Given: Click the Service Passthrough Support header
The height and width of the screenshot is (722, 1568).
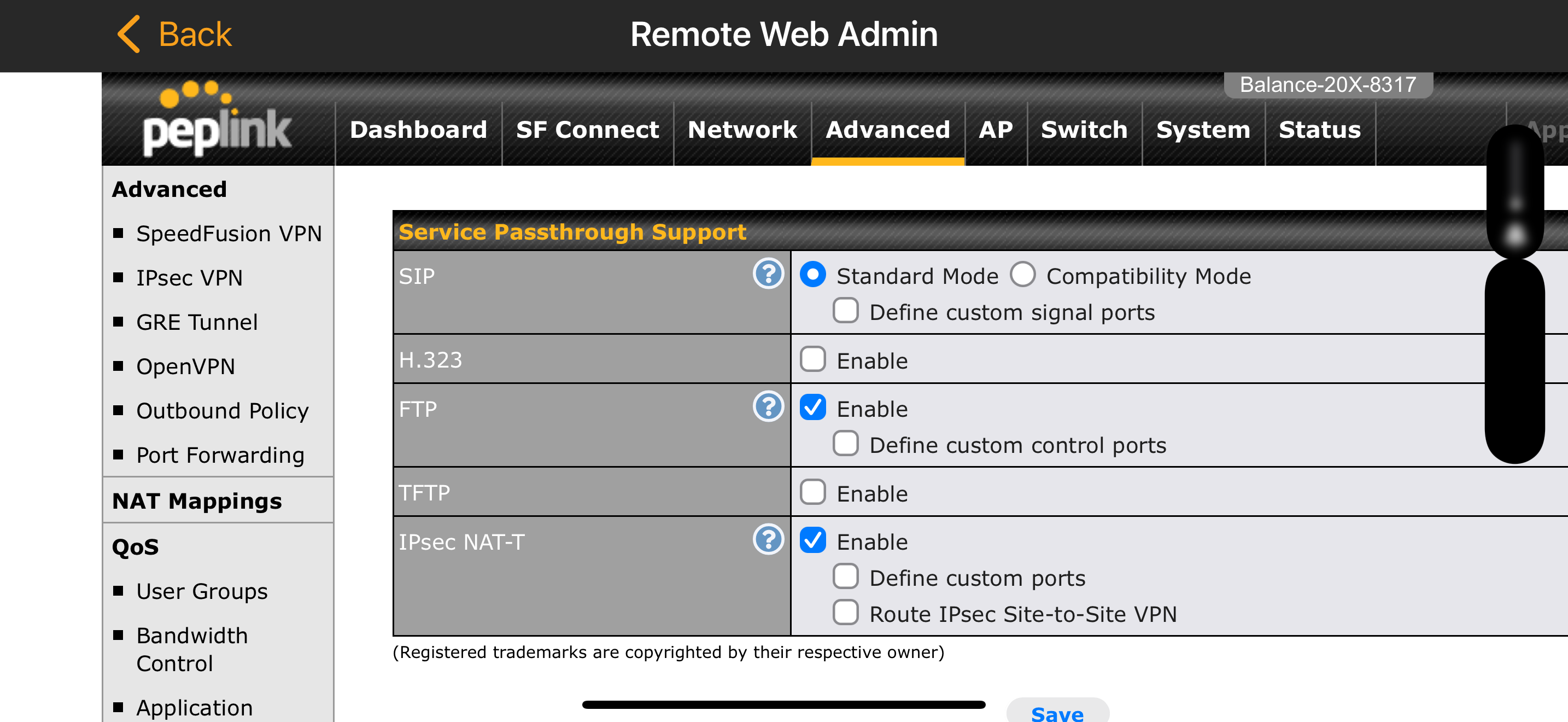Looking at the screenshot, I should (x=572, y=232).
